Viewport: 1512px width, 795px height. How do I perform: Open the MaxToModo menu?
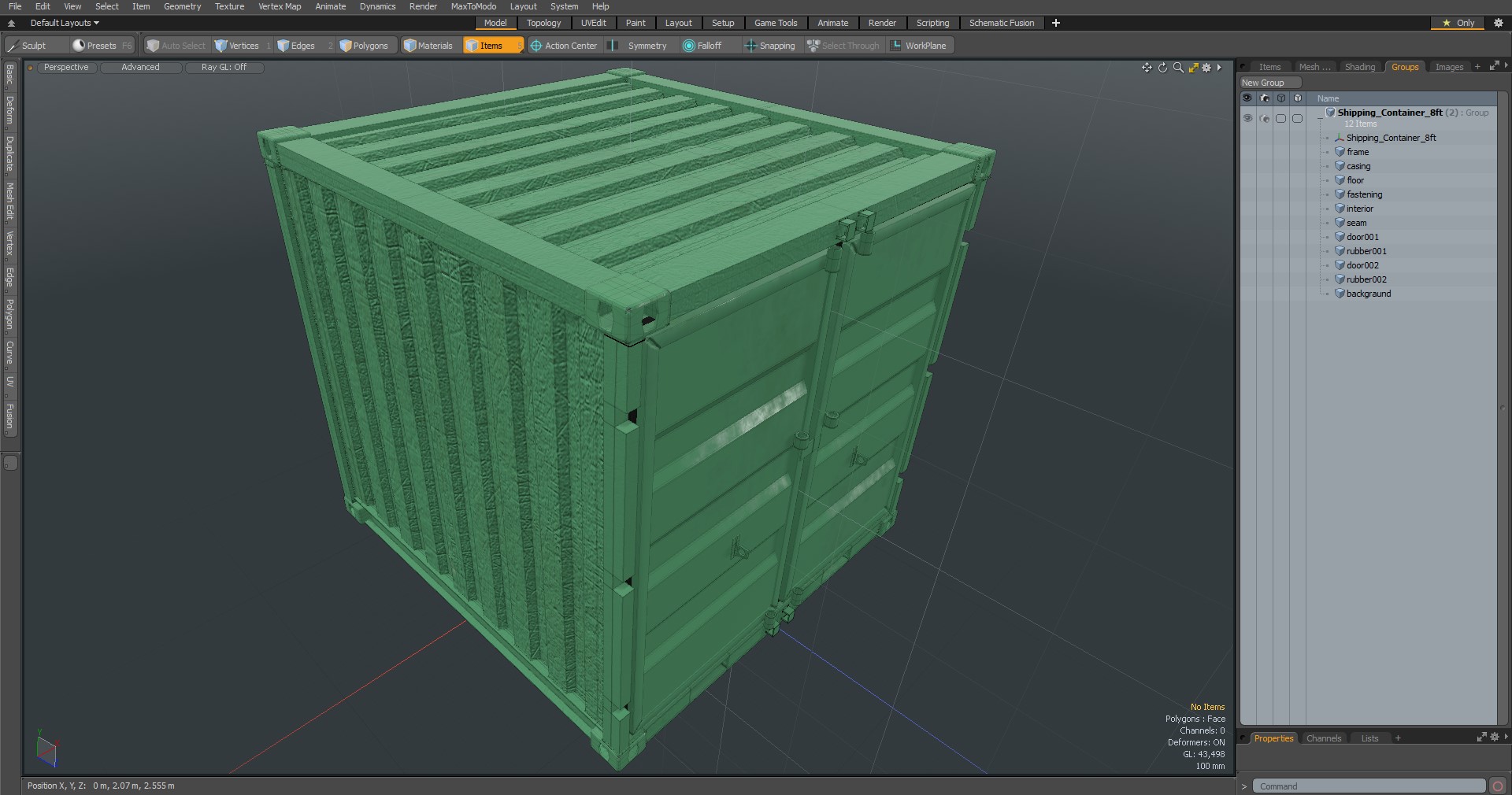click(x=473, y=6)
